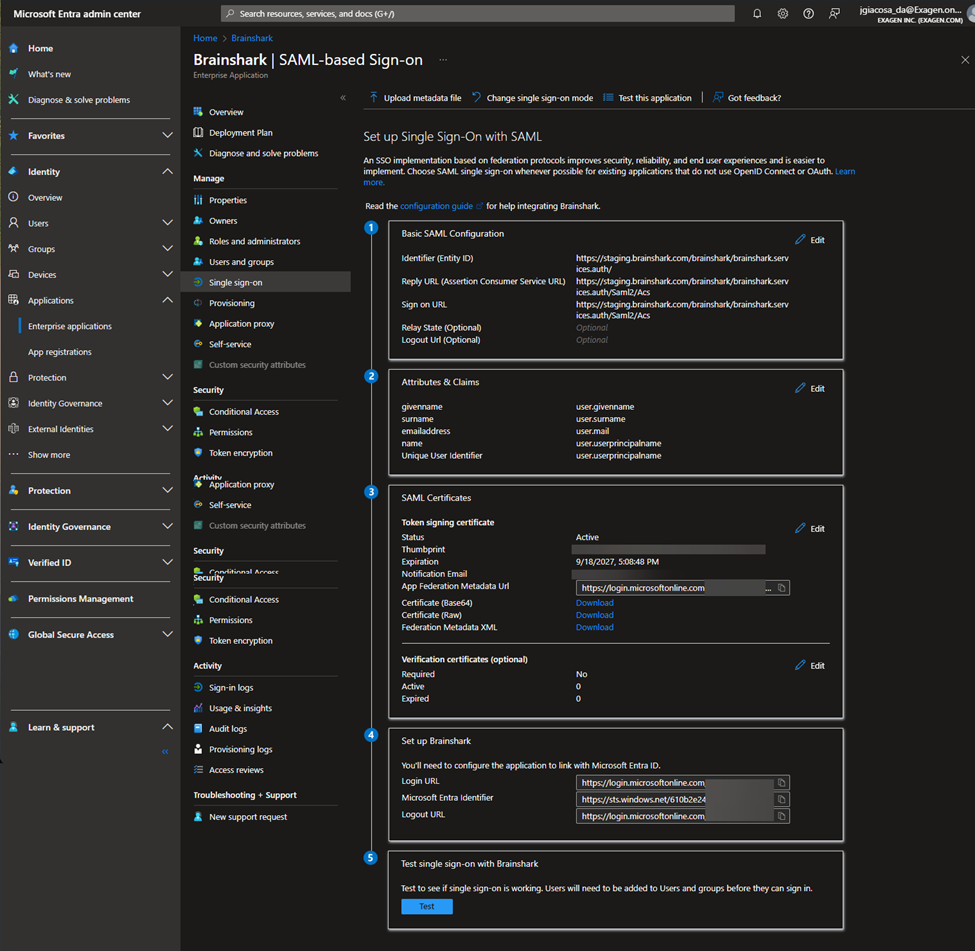Viewport: 975px width, 951px height.
Task: Copy the Logout URL value
Action: (781, 816)
